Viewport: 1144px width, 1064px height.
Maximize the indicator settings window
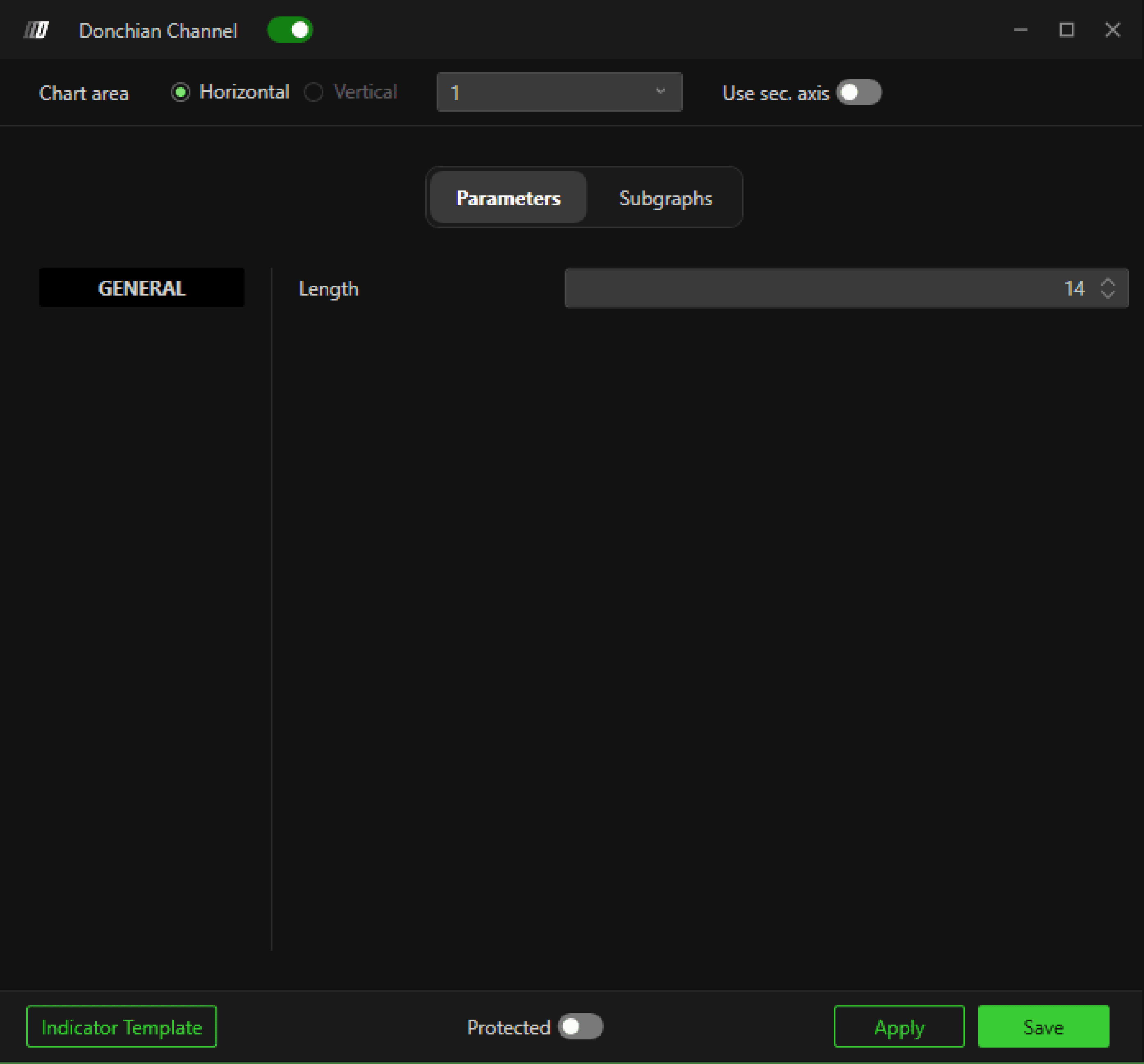[1066, 30]
